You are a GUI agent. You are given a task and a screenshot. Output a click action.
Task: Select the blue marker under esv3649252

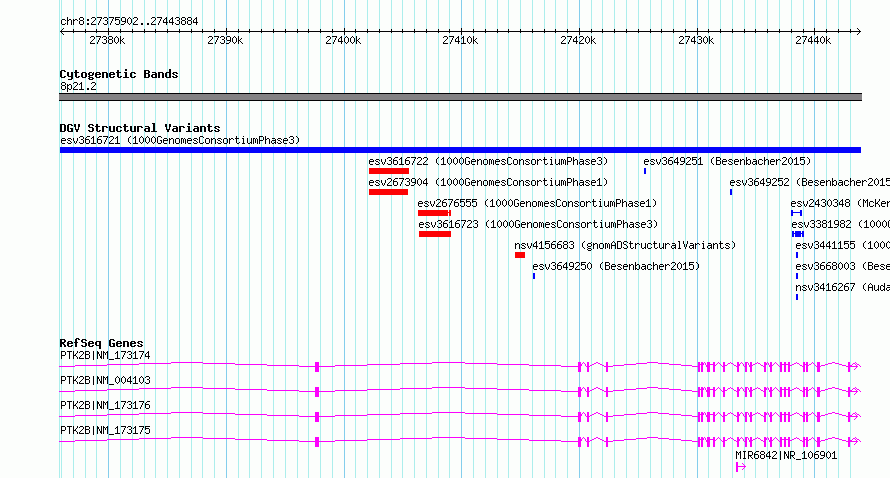point(731,192)
